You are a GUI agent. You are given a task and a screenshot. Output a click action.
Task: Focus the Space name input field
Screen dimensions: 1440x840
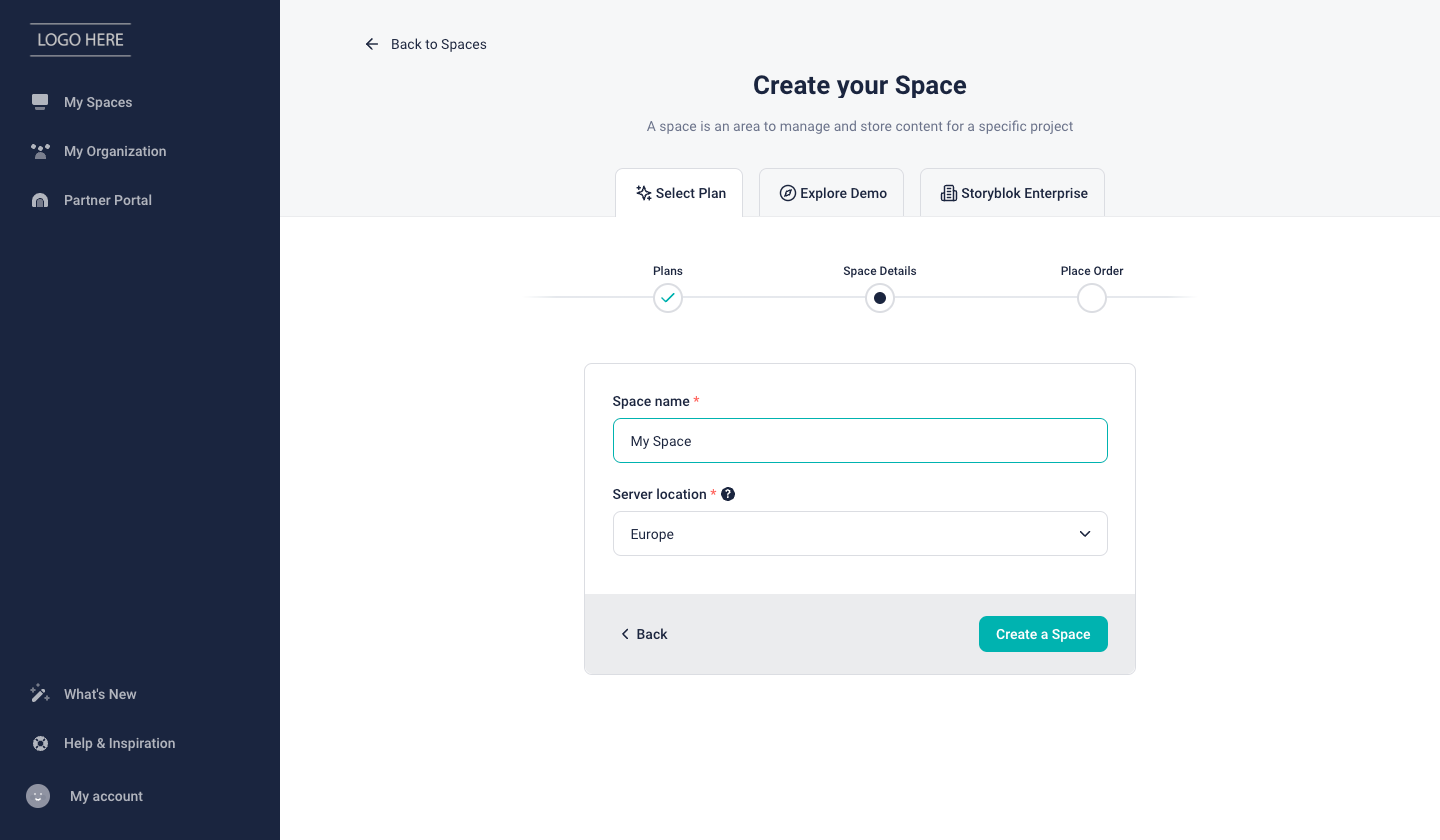[860, 441]
